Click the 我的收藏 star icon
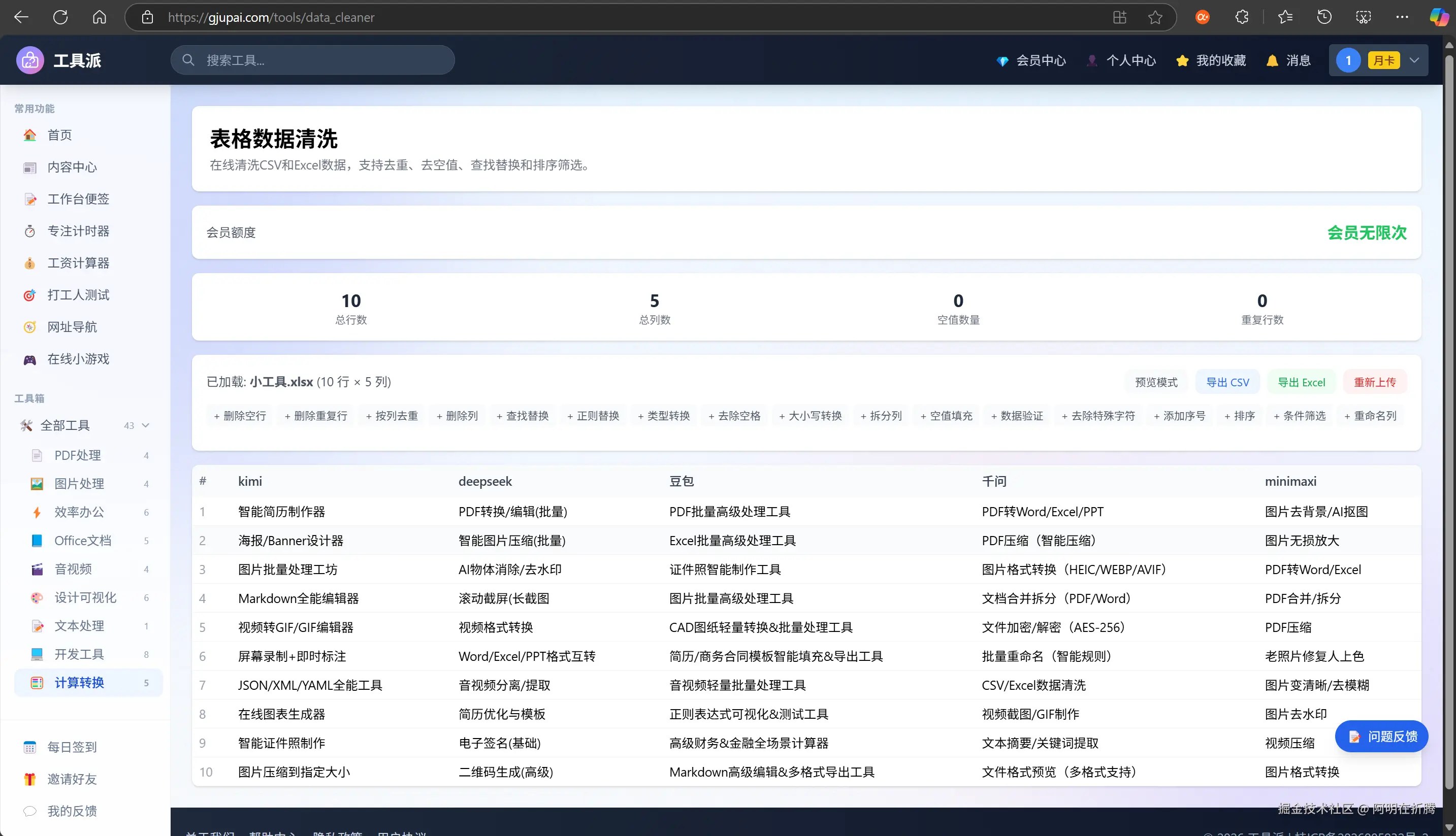The image size is (1456, 836). (x=1182, y=60)
